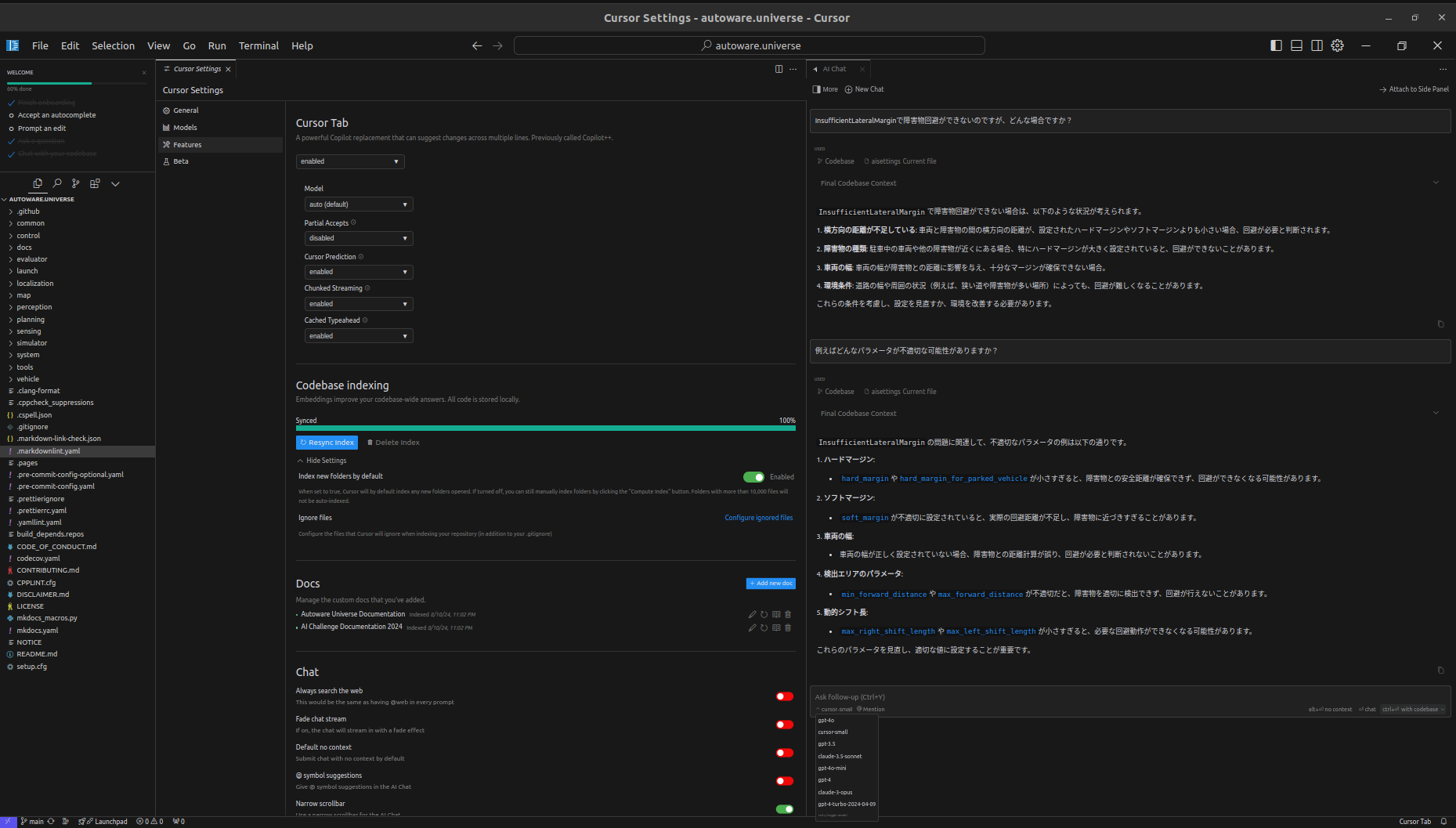Click the edit pencil for AI Challenge Documentation 2024
The image size is (1456, 828).
(752, 627)
